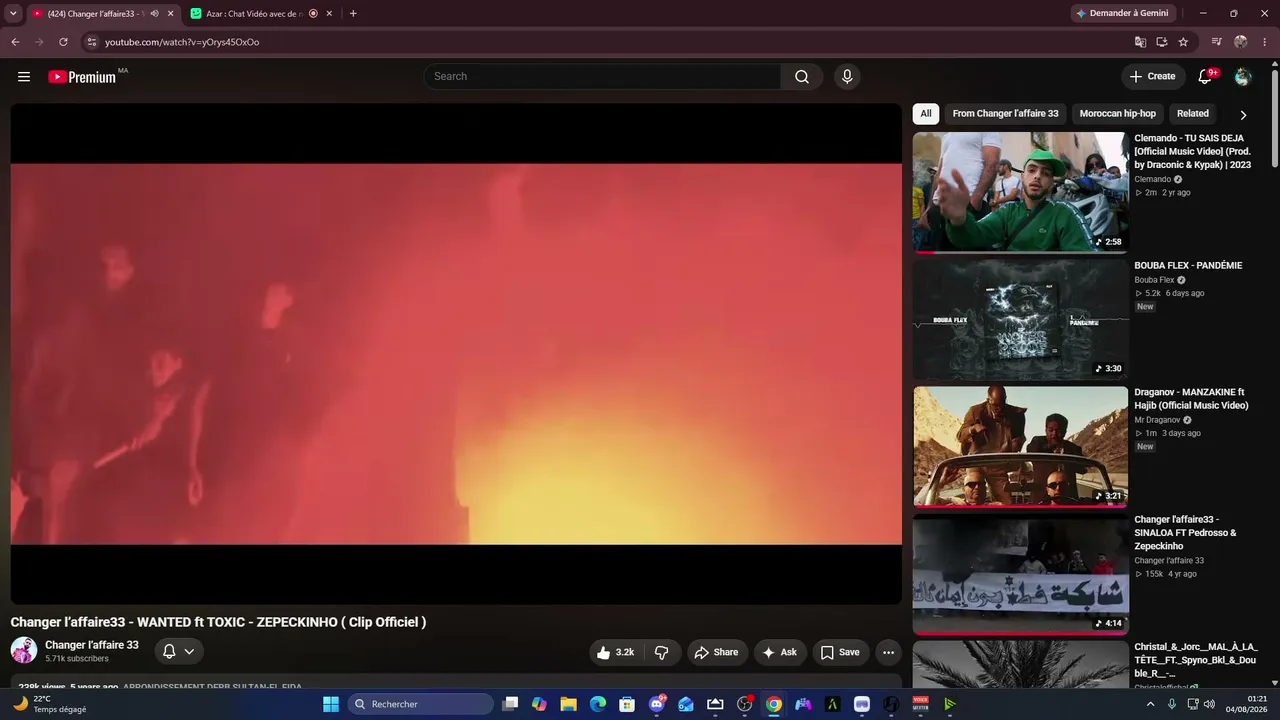
Task: Click the Ask button
Action: point(780,652)
